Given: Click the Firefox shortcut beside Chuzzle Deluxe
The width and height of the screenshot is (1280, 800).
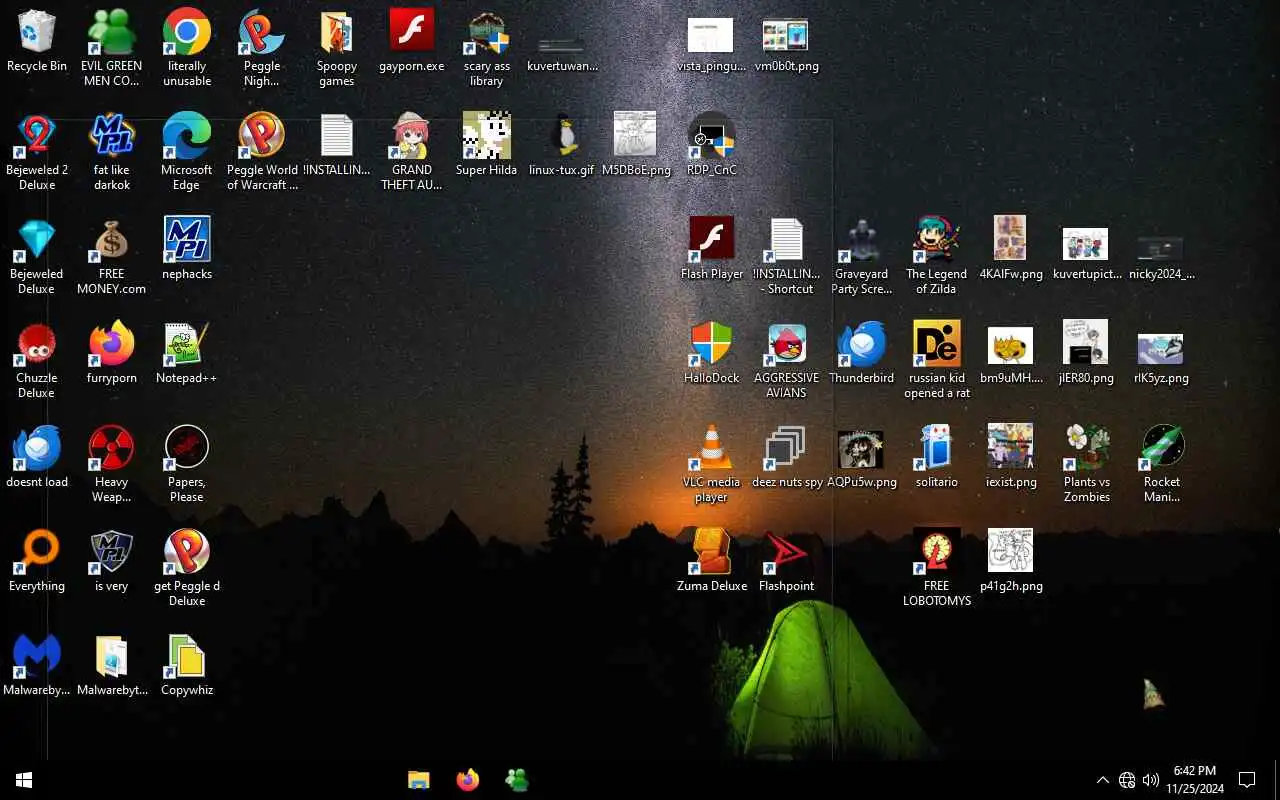Looking at the screenshot, I should click(x=111, y=344).
